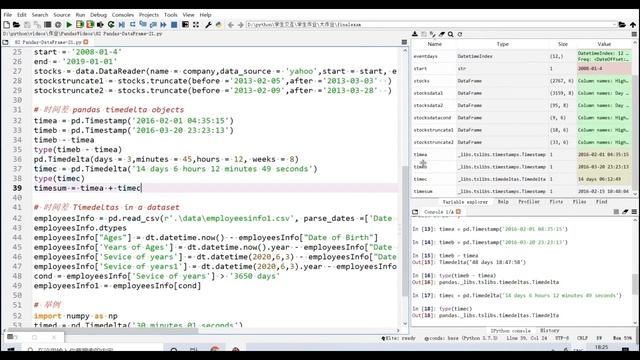The width and height of the screenshot is (640, 360).
Task: Go forward with right arrow icon
Action: click(x=240, y=25)
